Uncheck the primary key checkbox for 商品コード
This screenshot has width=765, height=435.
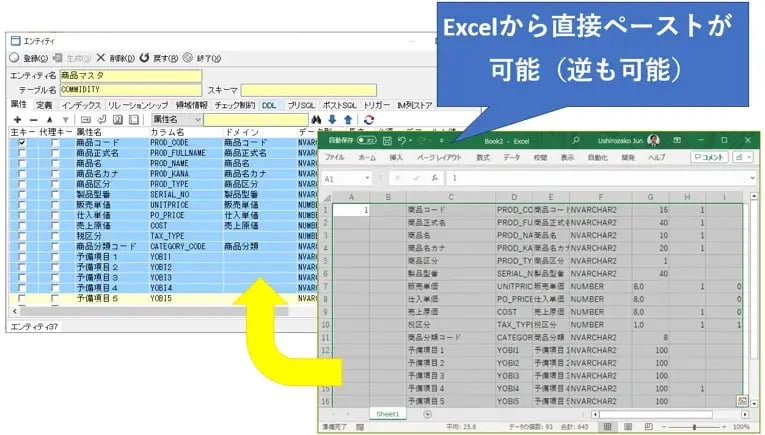point(22,143)
